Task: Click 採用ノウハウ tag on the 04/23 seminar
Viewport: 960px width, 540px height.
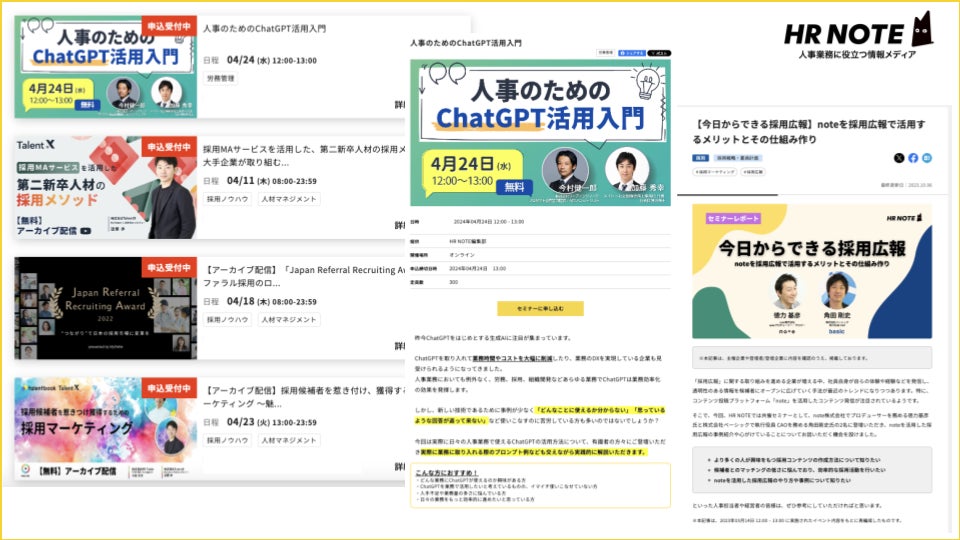Action: click(227, 440)
